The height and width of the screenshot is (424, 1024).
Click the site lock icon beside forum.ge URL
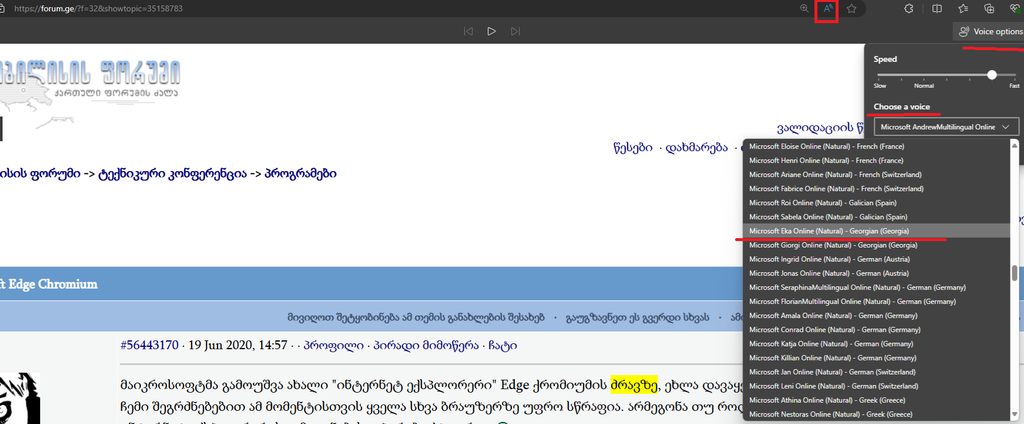pos(3,9)
